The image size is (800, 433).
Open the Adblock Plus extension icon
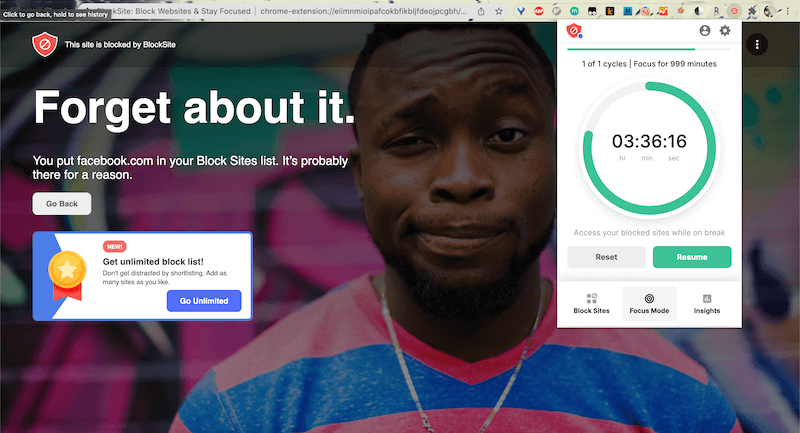coord(539,11)
